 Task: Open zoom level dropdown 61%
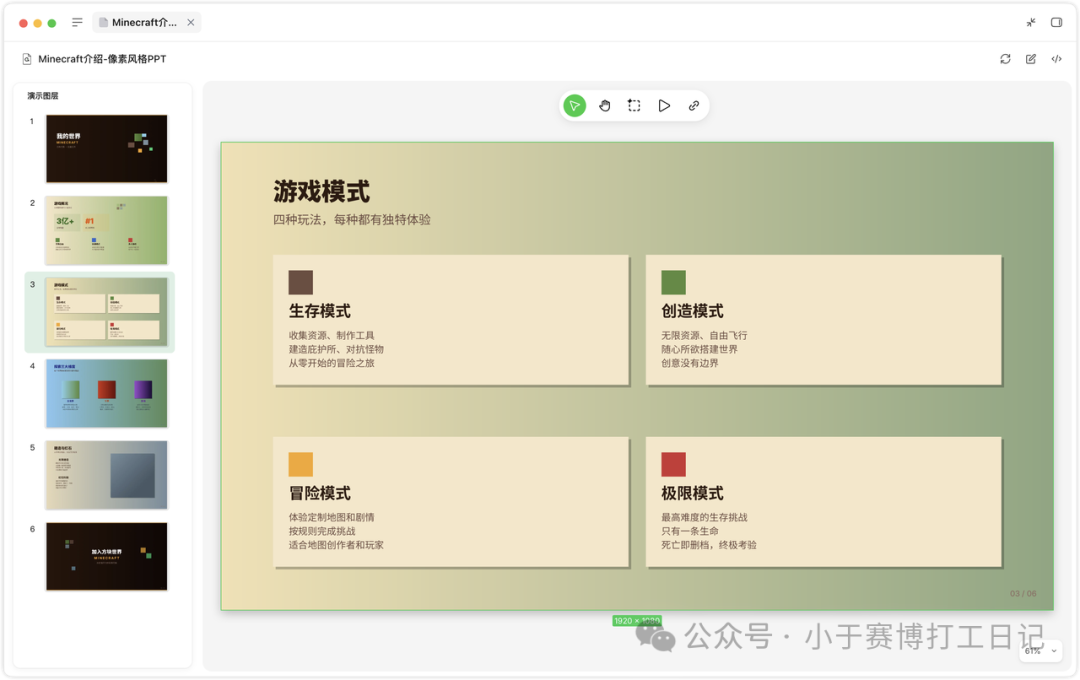(1040, 650)
